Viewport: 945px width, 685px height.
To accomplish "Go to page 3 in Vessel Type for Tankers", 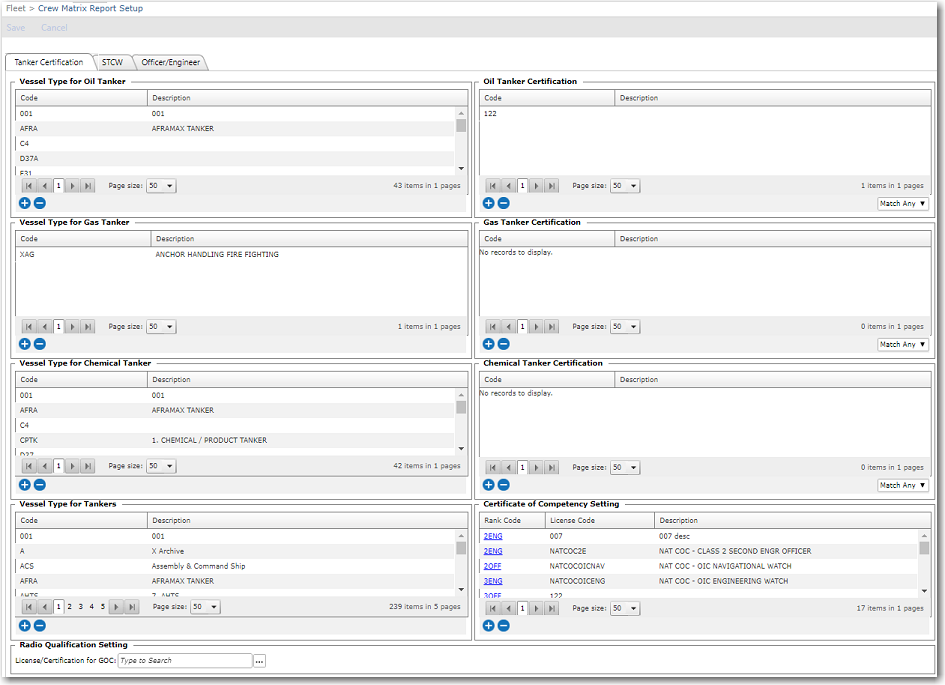I will (x=80, y=607).
